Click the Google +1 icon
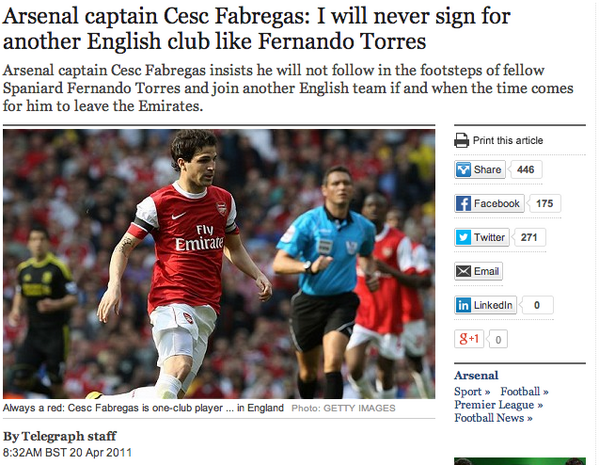This screenshot has height=465, width=599. pyautogui.click(x=469, y=339)
